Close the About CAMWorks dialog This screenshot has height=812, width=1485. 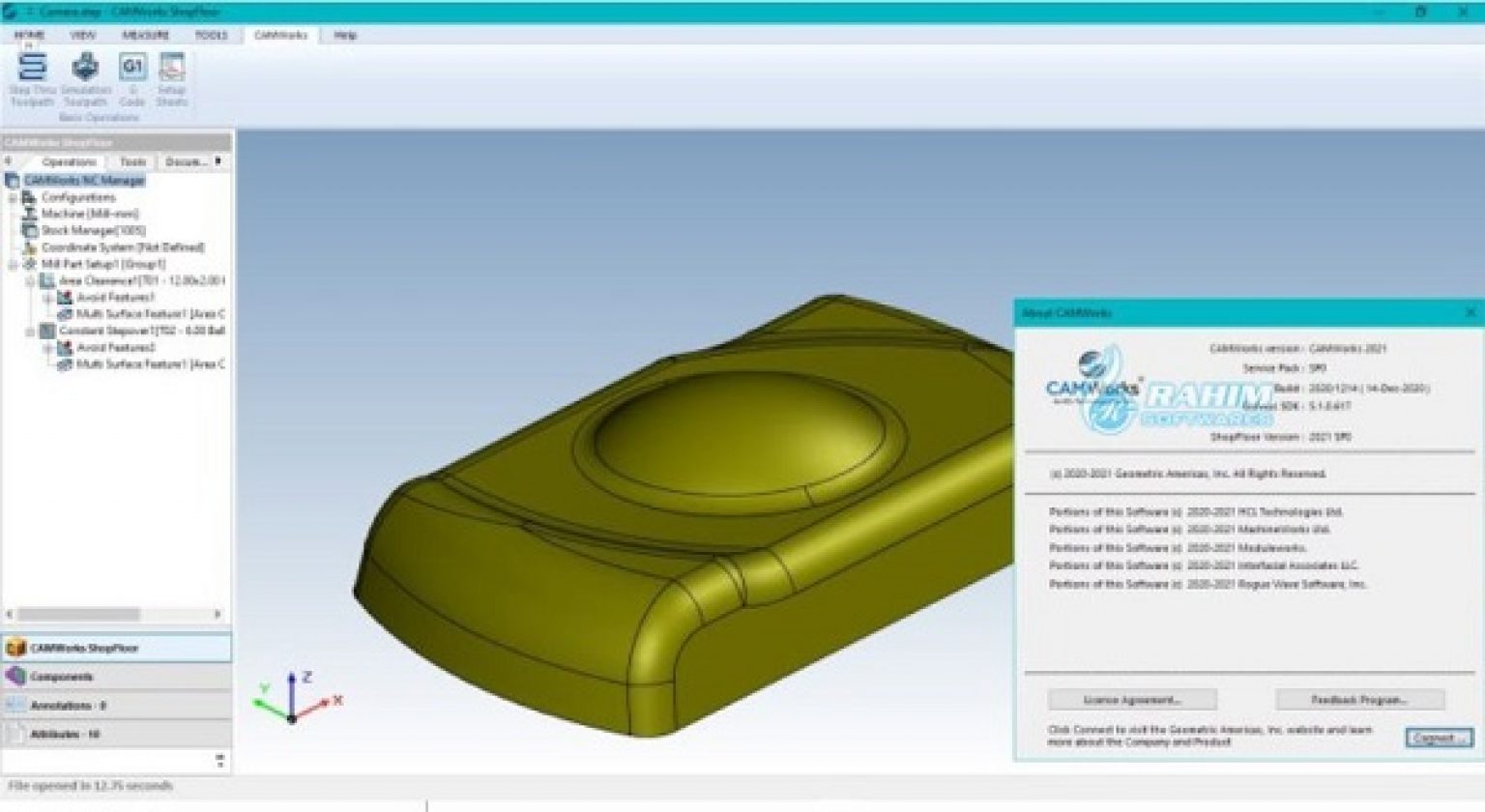1470,312
